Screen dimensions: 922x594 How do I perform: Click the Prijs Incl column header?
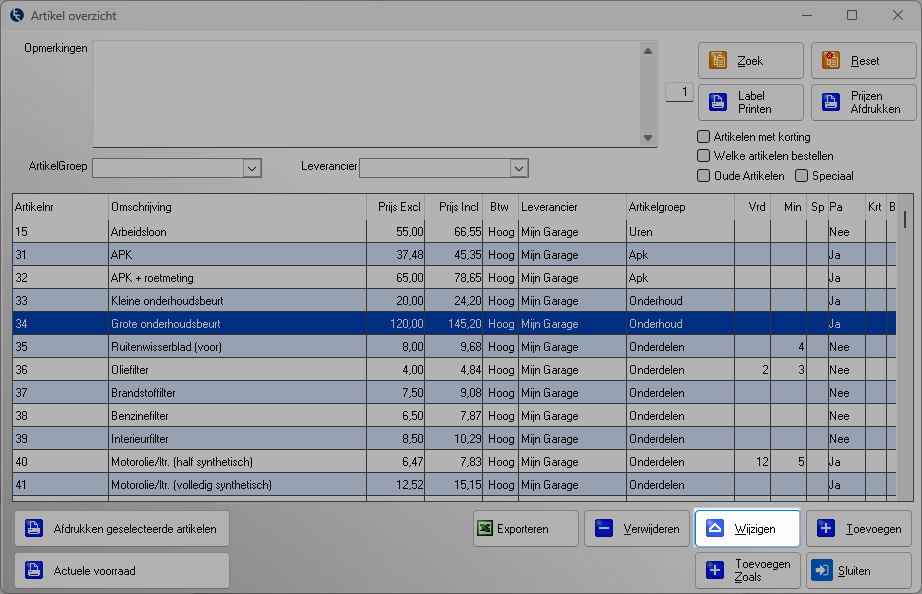[454, 207]
